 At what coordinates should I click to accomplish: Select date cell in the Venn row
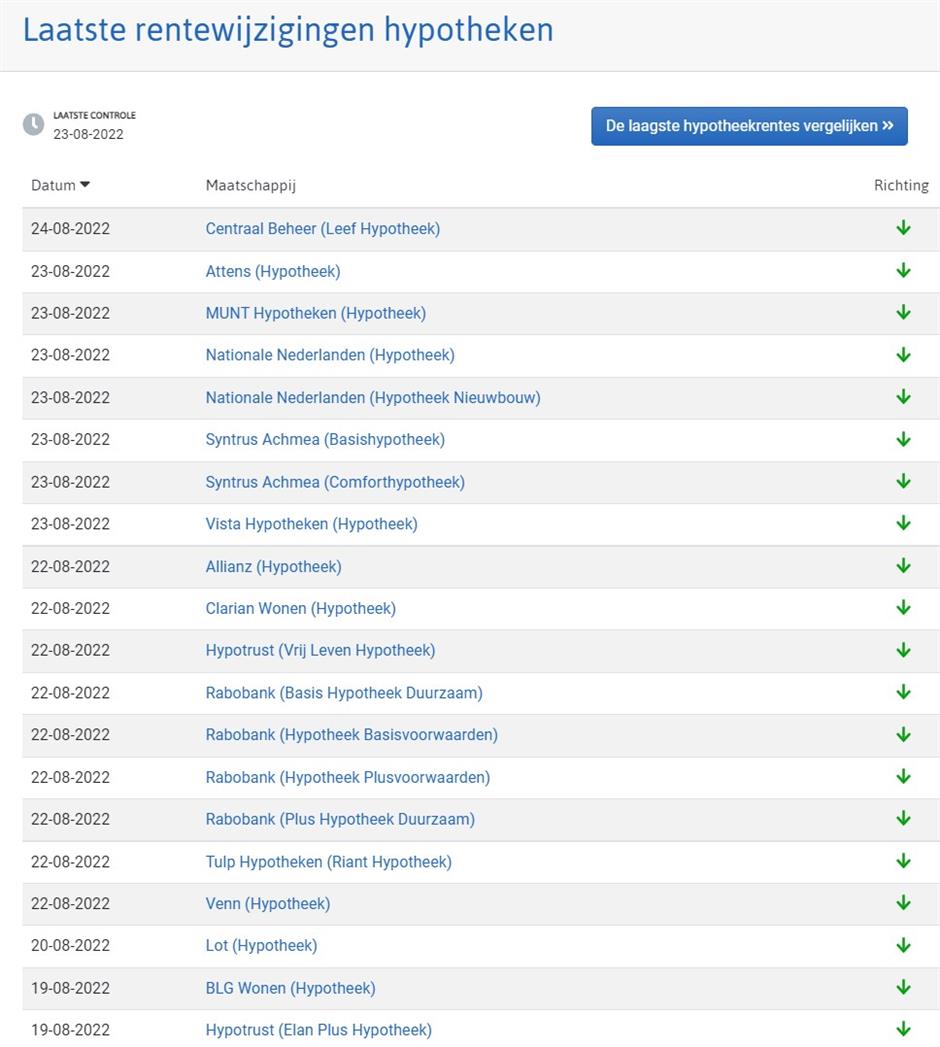click(x=70, y=903)
